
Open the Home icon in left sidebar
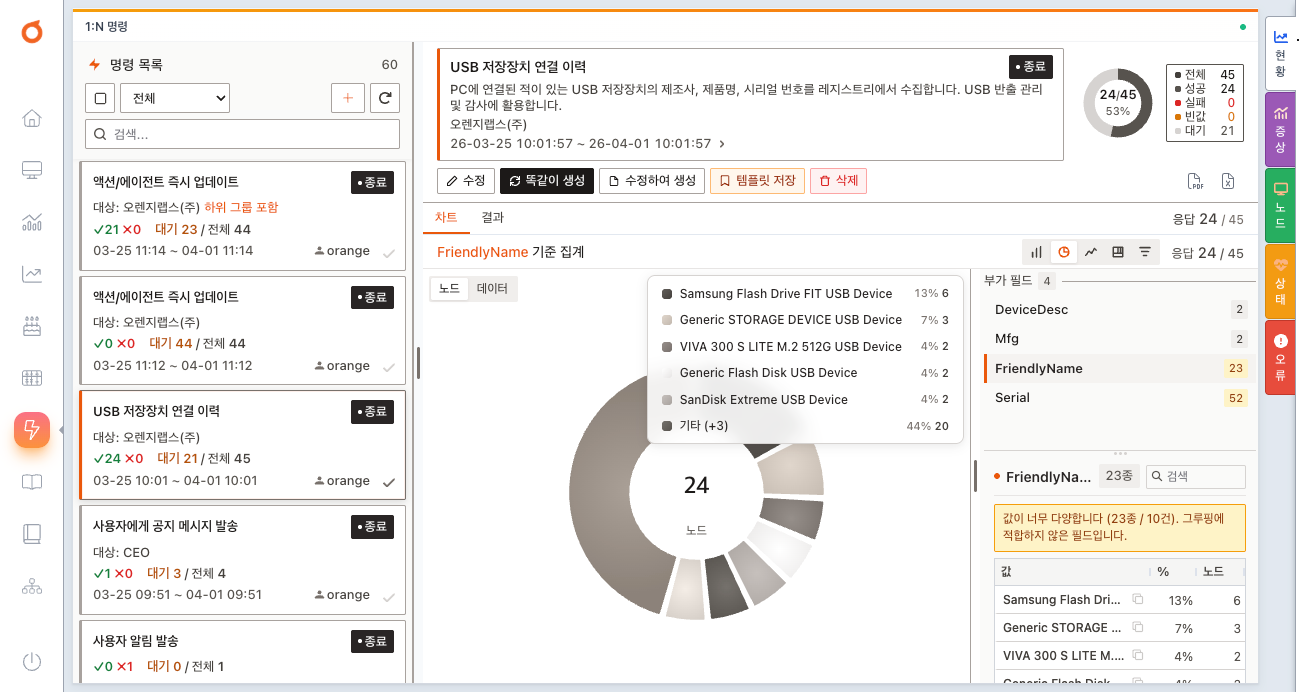click(x=32, y=118)
